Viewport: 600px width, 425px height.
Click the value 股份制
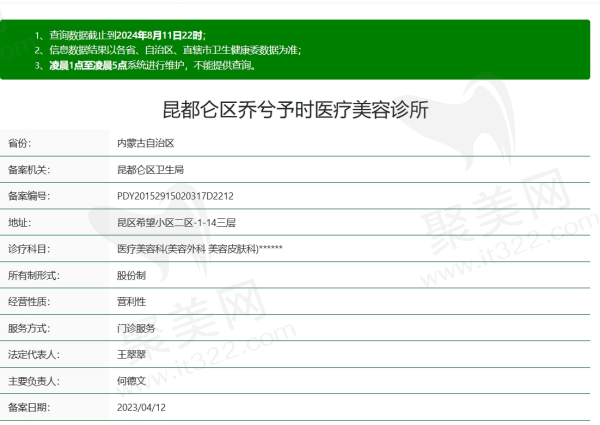(131, 275)
